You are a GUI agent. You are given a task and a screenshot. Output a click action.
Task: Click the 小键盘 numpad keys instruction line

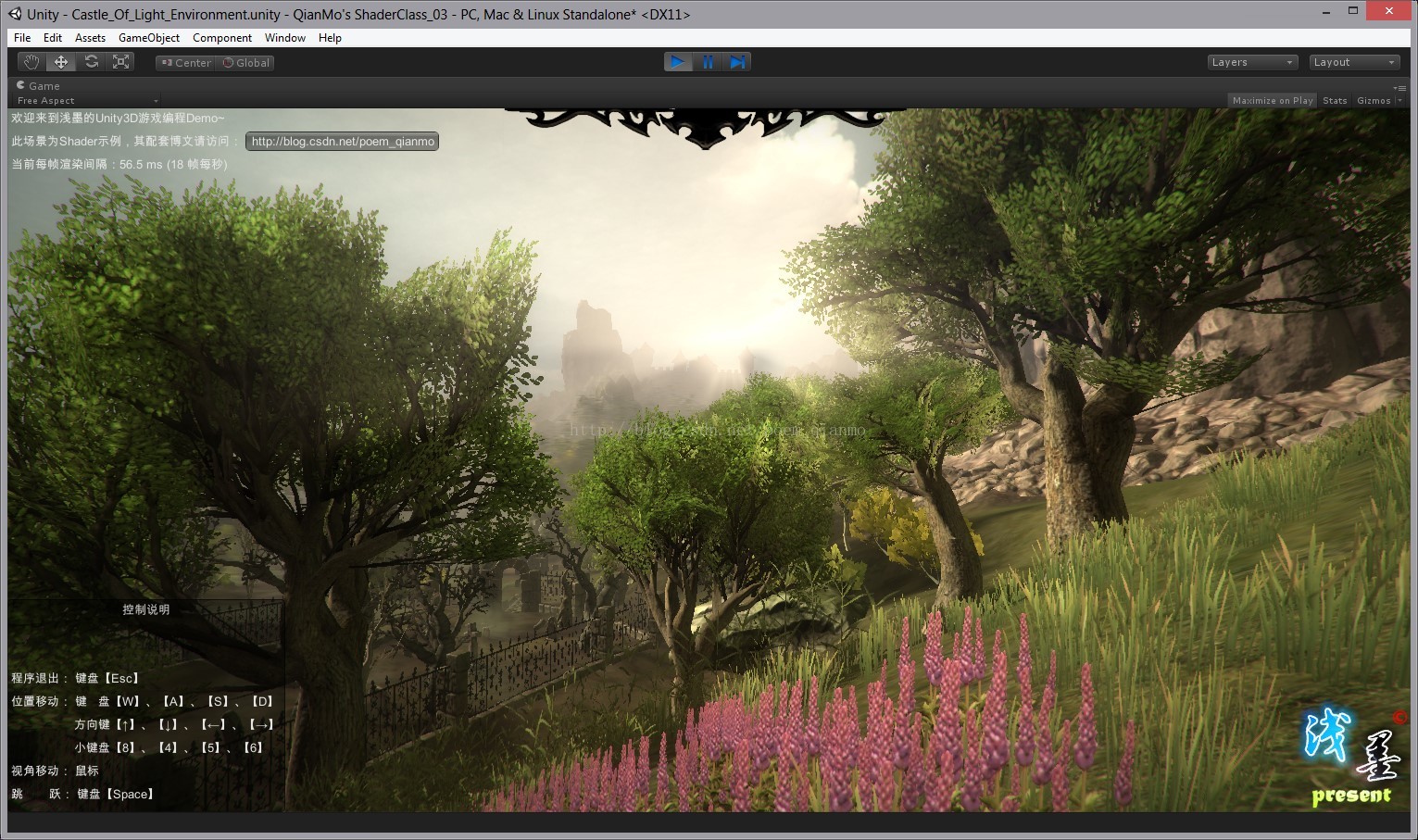point(170,747)
